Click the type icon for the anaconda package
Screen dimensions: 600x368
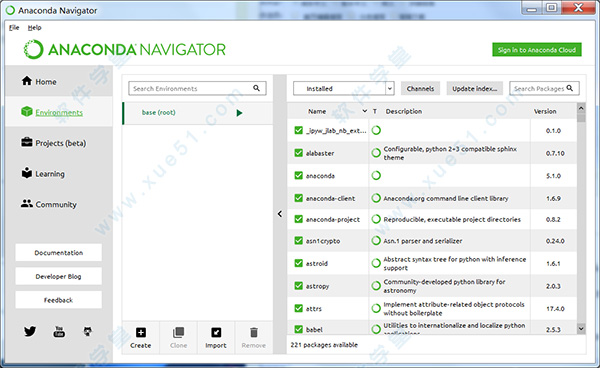click(x=376, y=176)
